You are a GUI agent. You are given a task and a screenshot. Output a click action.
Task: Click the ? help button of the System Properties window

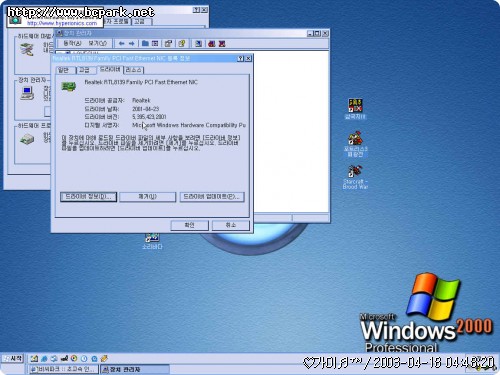(197, 10)
